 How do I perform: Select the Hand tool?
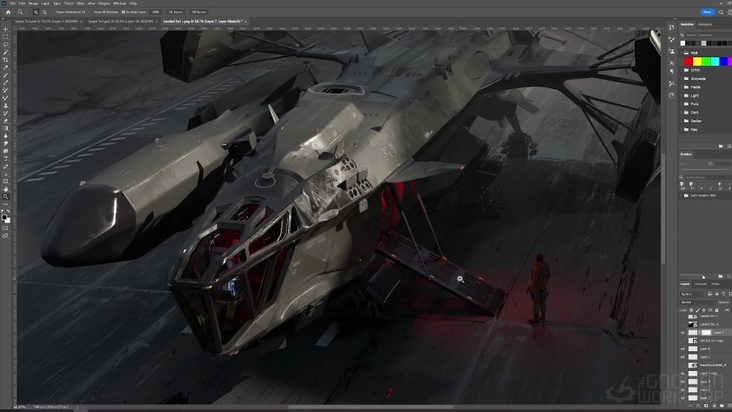(6, 189)
